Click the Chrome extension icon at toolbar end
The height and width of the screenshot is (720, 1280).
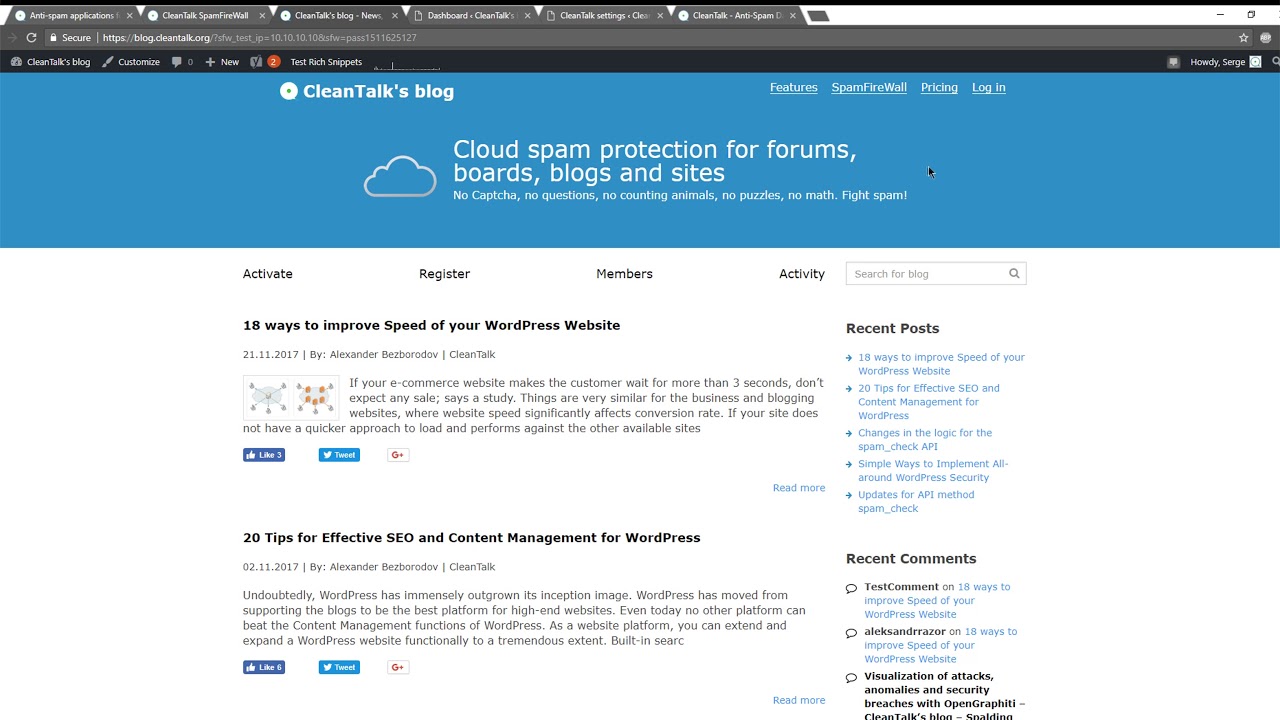pyautogui.click(x=1265, y=38)
